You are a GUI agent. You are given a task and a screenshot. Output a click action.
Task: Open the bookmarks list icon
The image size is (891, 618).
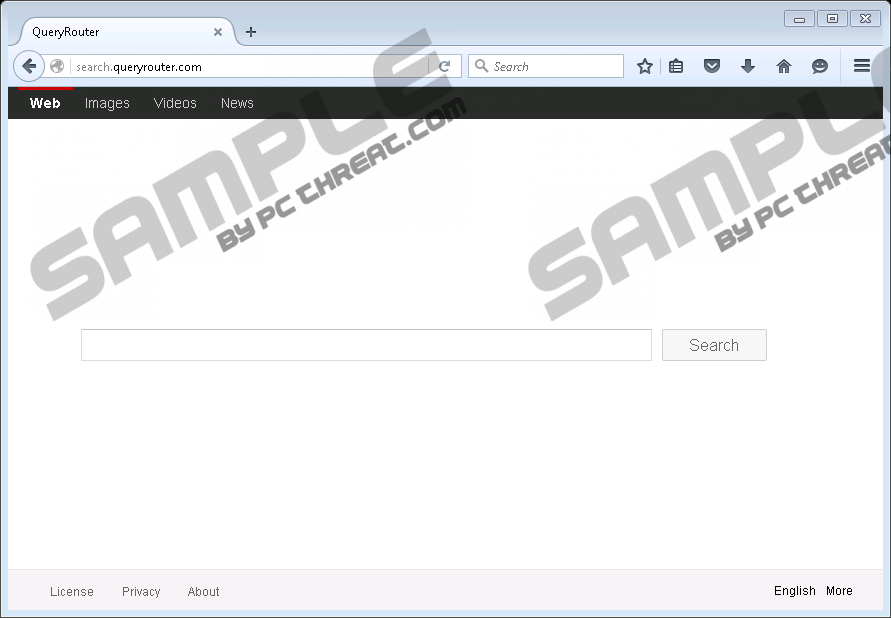[x=677, y=67]
